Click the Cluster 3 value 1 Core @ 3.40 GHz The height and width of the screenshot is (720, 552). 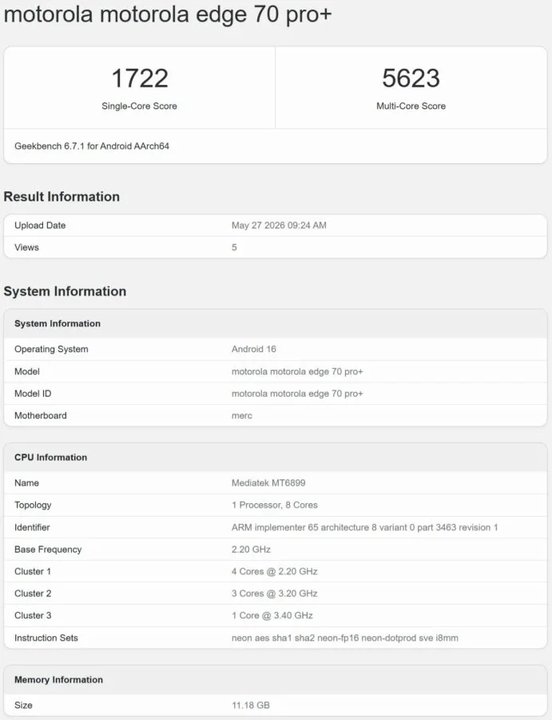[x=272, y=616]
